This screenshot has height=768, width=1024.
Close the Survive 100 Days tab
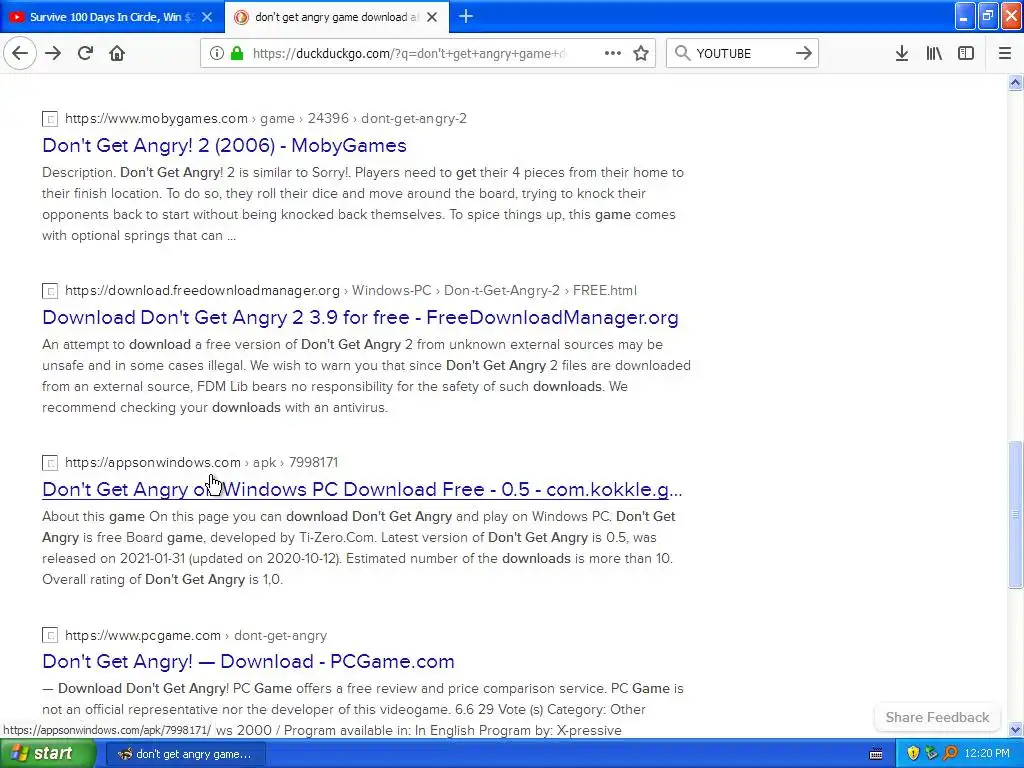207,17
